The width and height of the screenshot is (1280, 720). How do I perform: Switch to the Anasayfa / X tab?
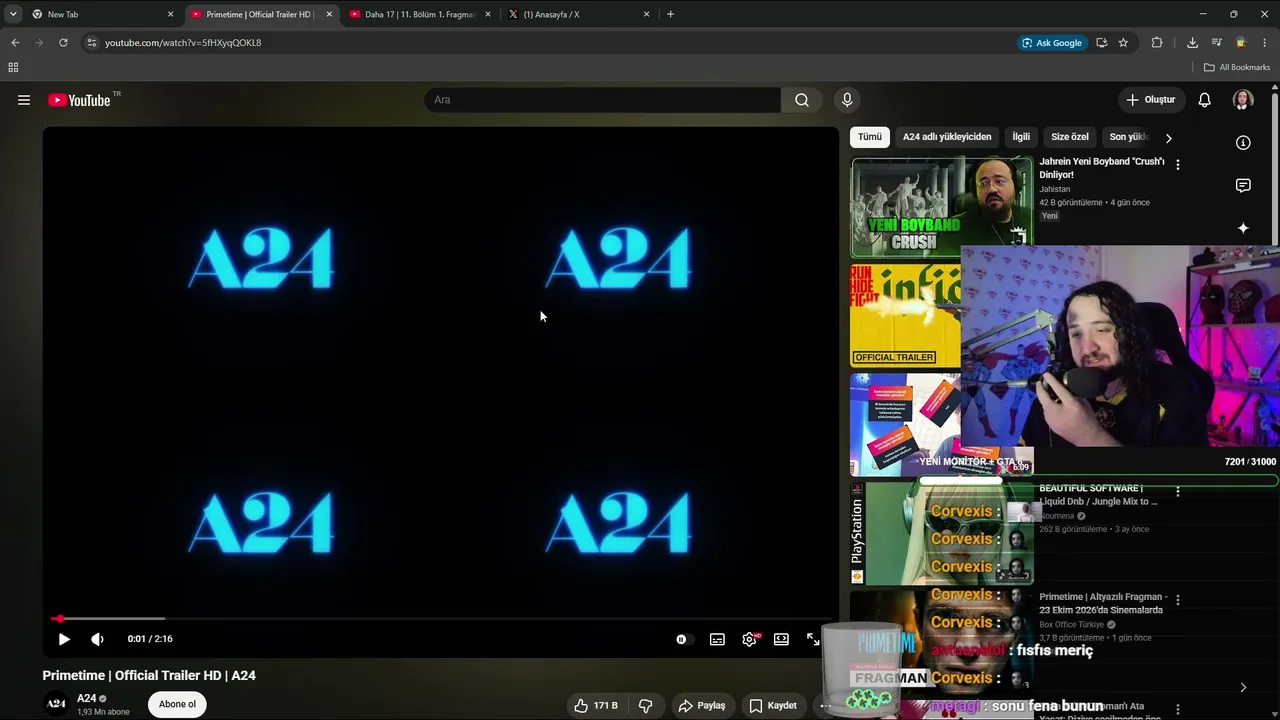pos(579,14)
